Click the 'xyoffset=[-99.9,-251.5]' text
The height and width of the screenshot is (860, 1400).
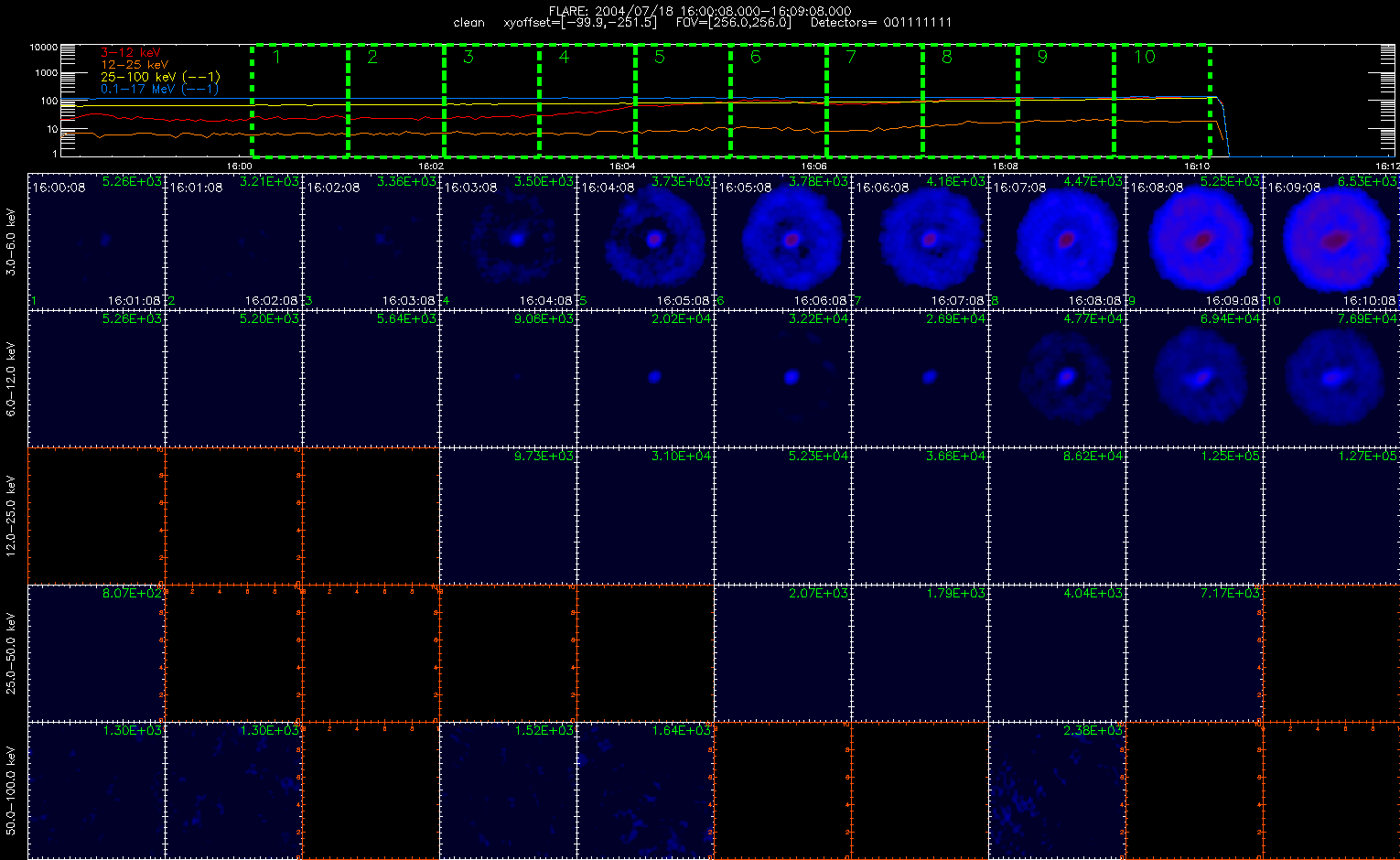(580, 23)
